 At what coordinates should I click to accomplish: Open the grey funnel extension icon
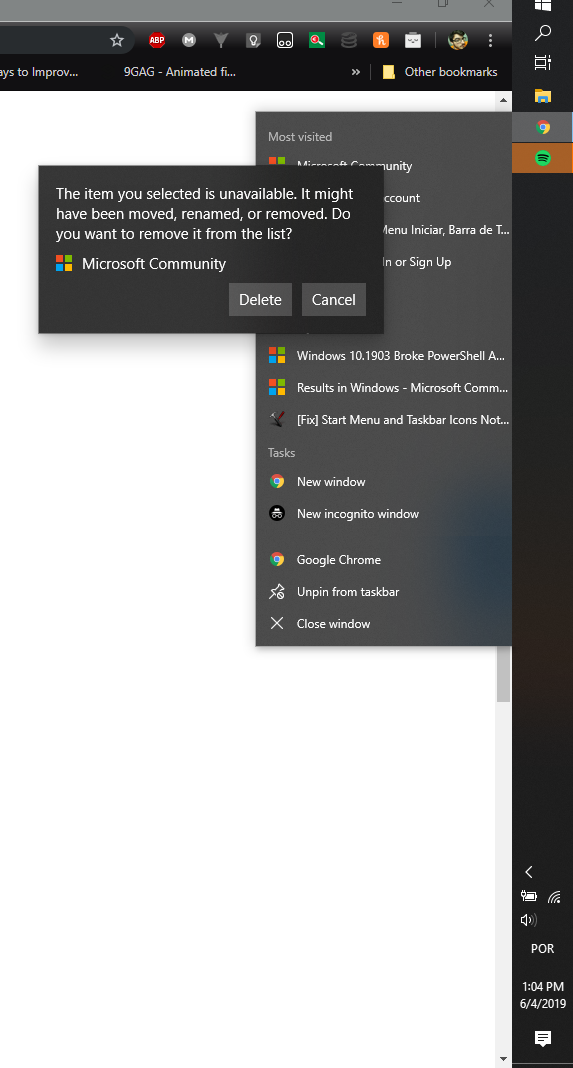coord(221,40)
